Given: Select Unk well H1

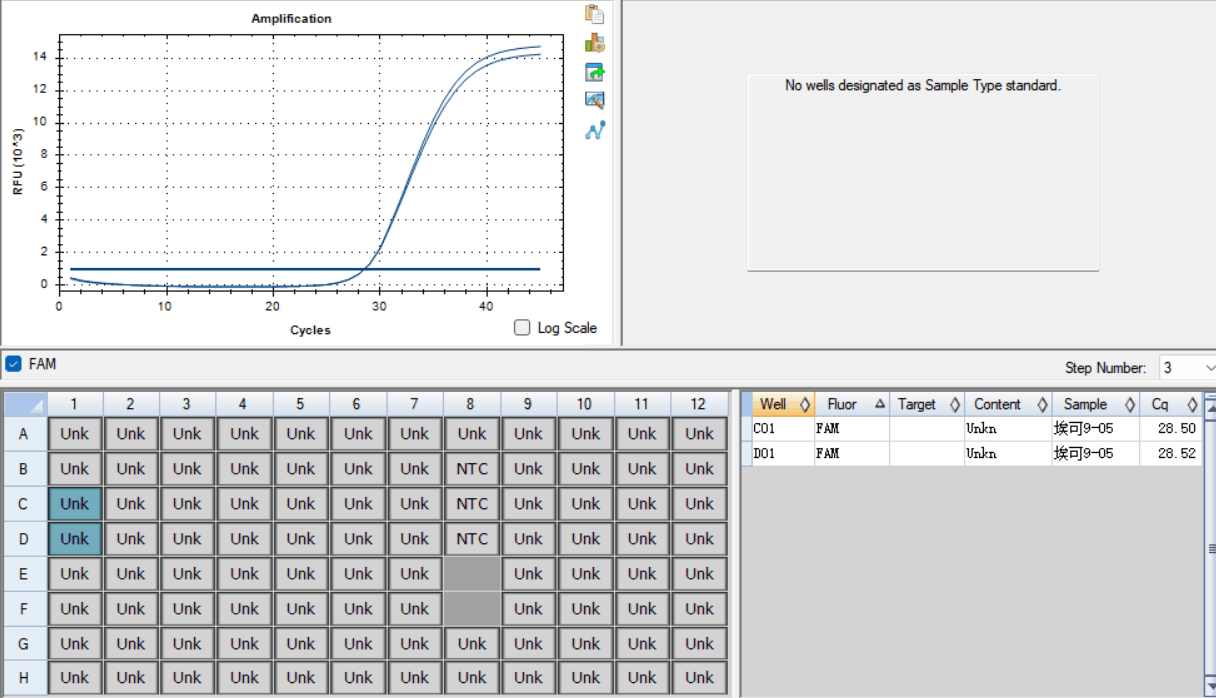Looking at the screenshot, I should 74,678.
